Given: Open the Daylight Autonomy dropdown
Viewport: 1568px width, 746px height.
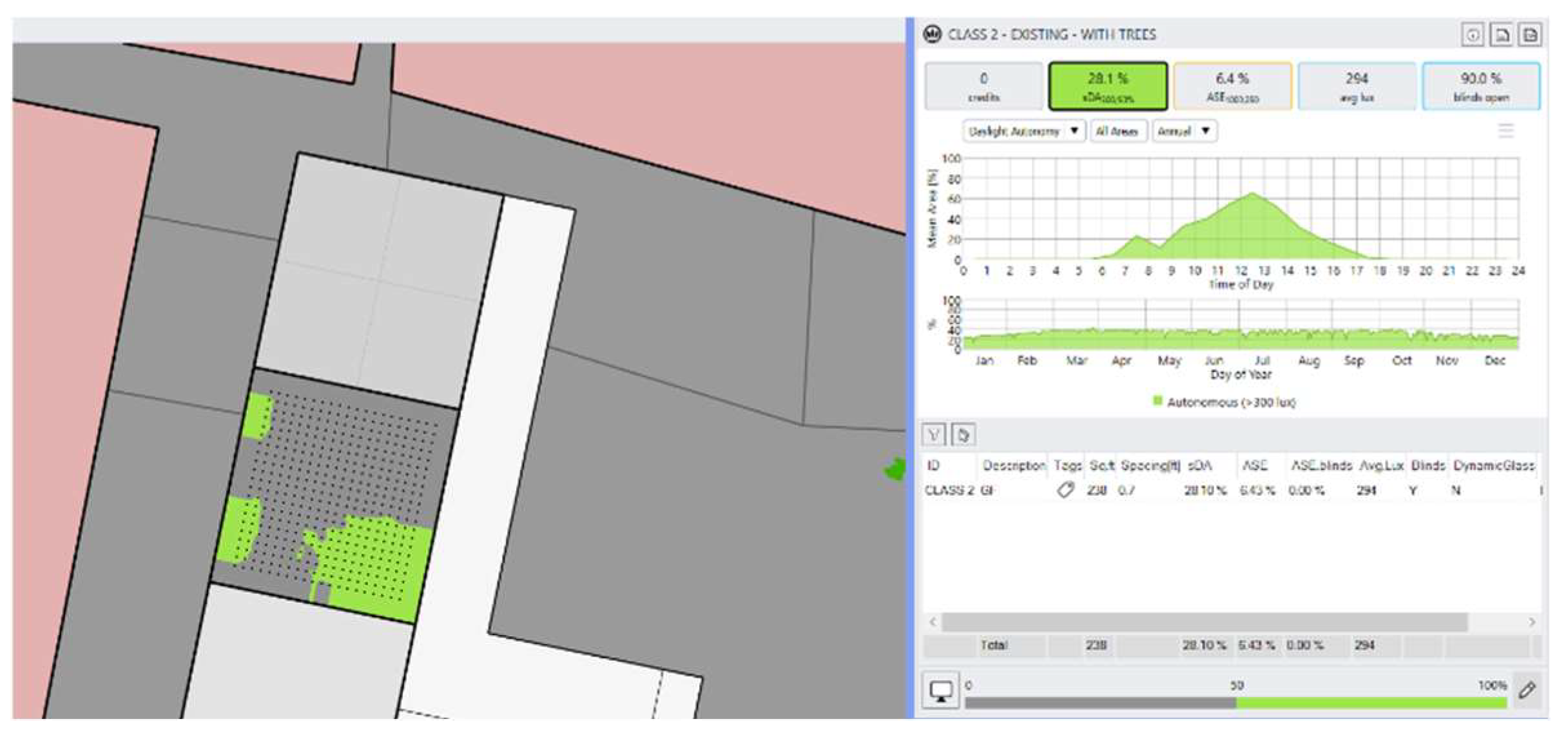Looking at the screenshot, I should 1023,131.
